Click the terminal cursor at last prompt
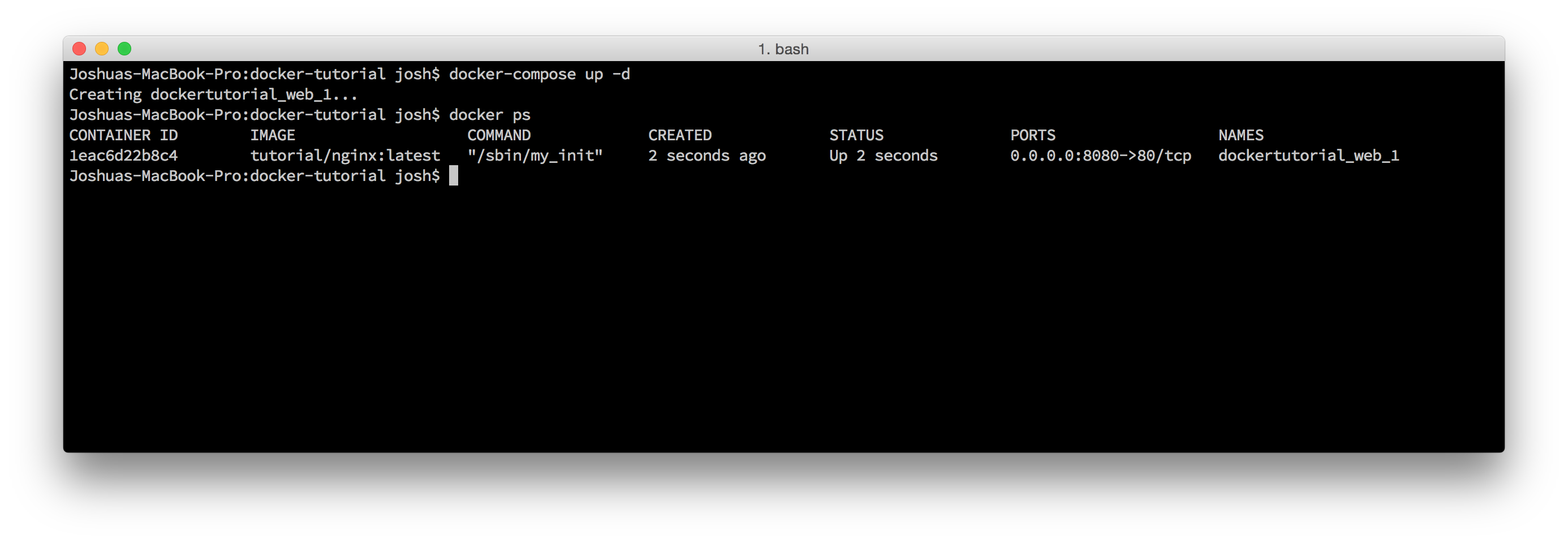The width and height of the screenshot is (1568, 543). pos(454,176)
